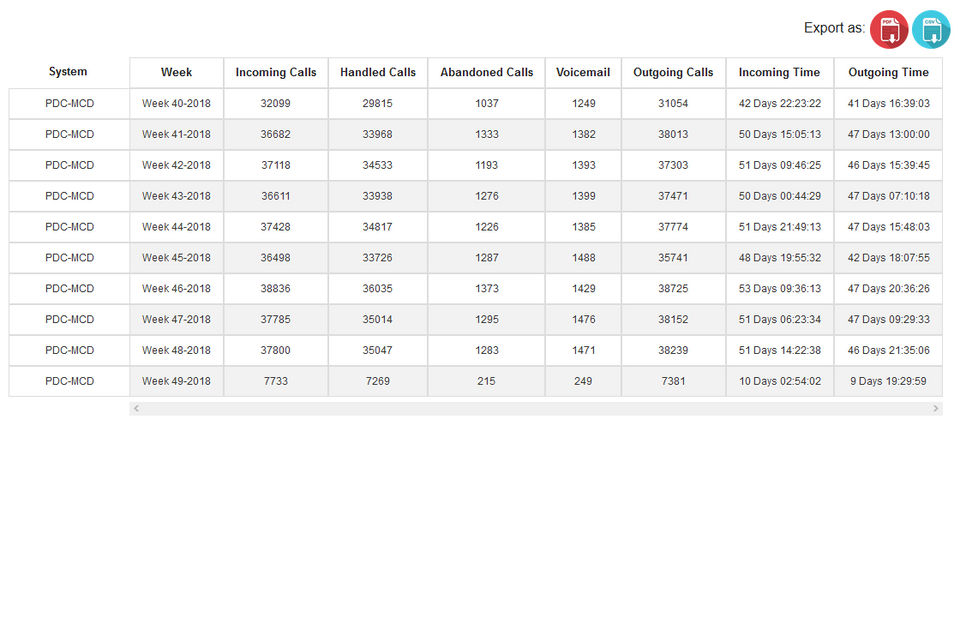The width and height of the screenshot is (960, 629).
Task: Click PDC-MCD in the Week 49-2018 row
Action: click(x=69, y=381)
